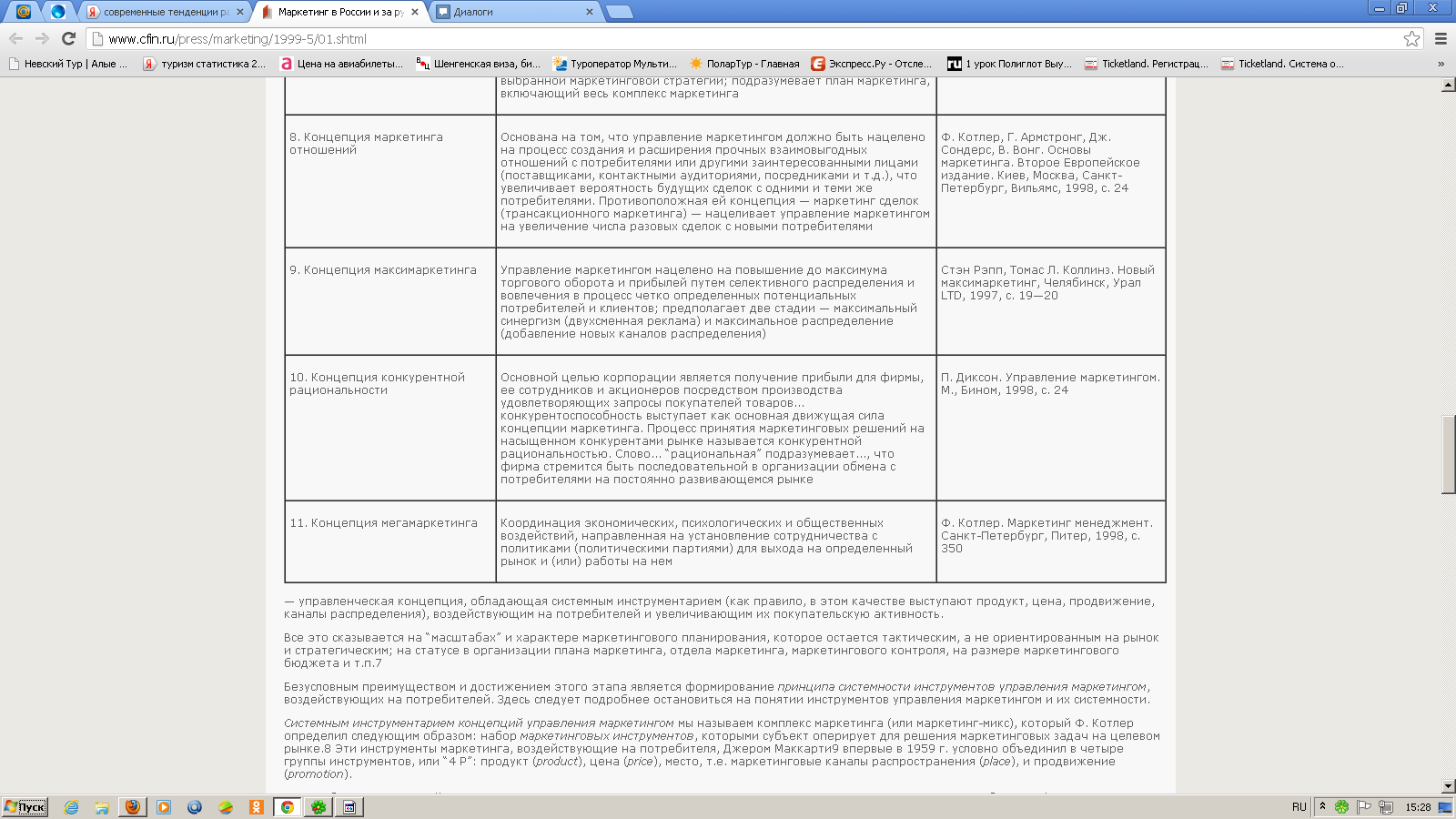
Task: Click '10. Концепция конкурентной рациональности' cell
Action: click(x=390, y=428)
